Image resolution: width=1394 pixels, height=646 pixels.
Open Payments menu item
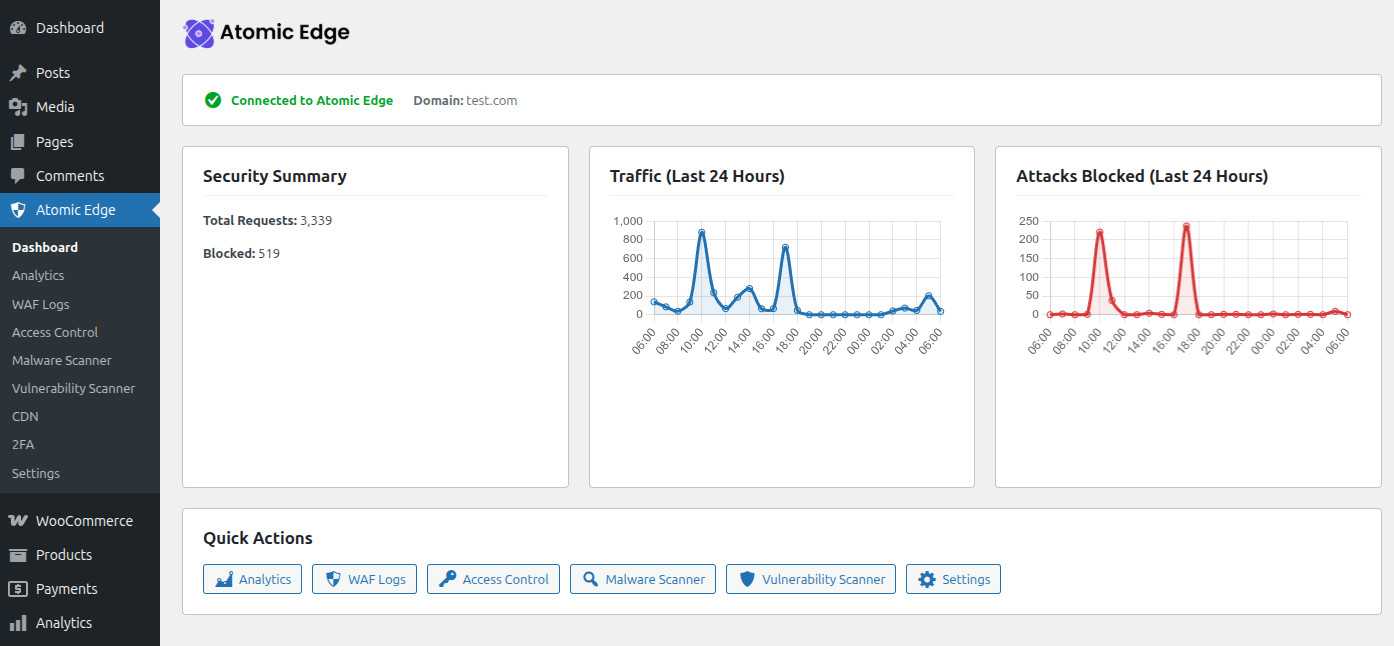(80, 589)
